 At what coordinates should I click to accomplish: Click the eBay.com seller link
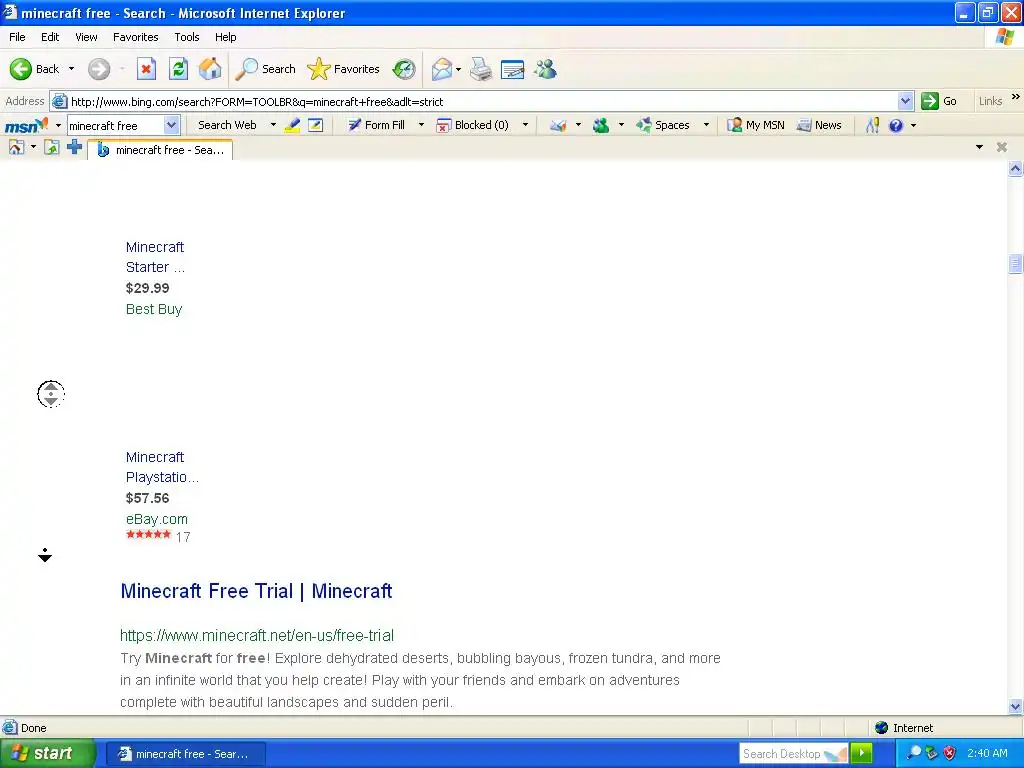click(x=157, y=519)
